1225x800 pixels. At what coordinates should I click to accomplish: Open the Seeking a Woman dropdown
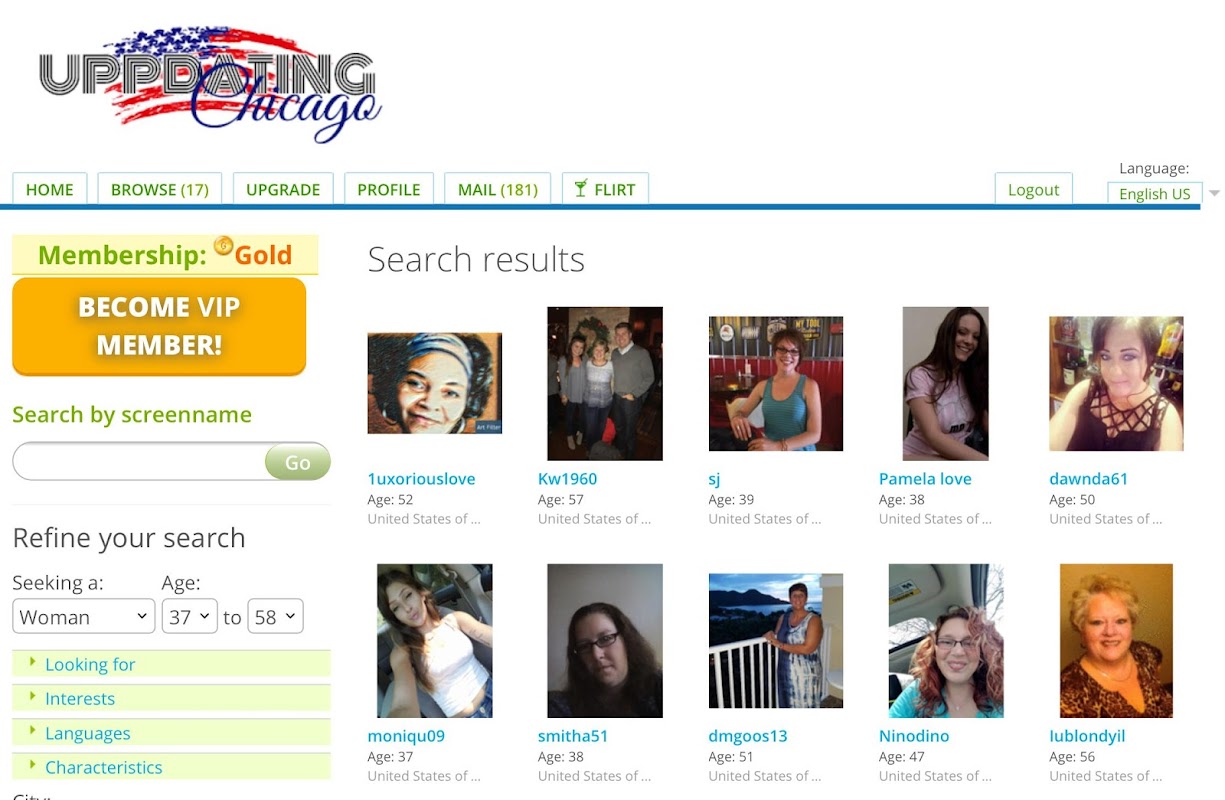(x=84, y=616)
